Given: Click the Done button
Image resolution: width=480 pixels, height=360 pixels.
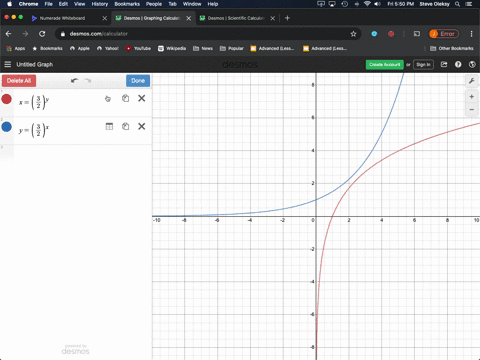Looking at the screenshot, I should click(138, 81).
